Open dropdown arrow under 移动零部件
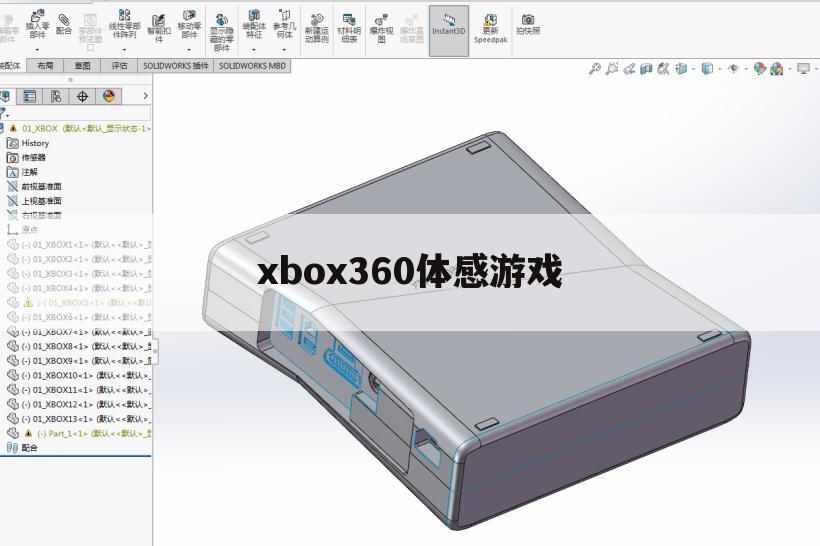 pos(189,50)
